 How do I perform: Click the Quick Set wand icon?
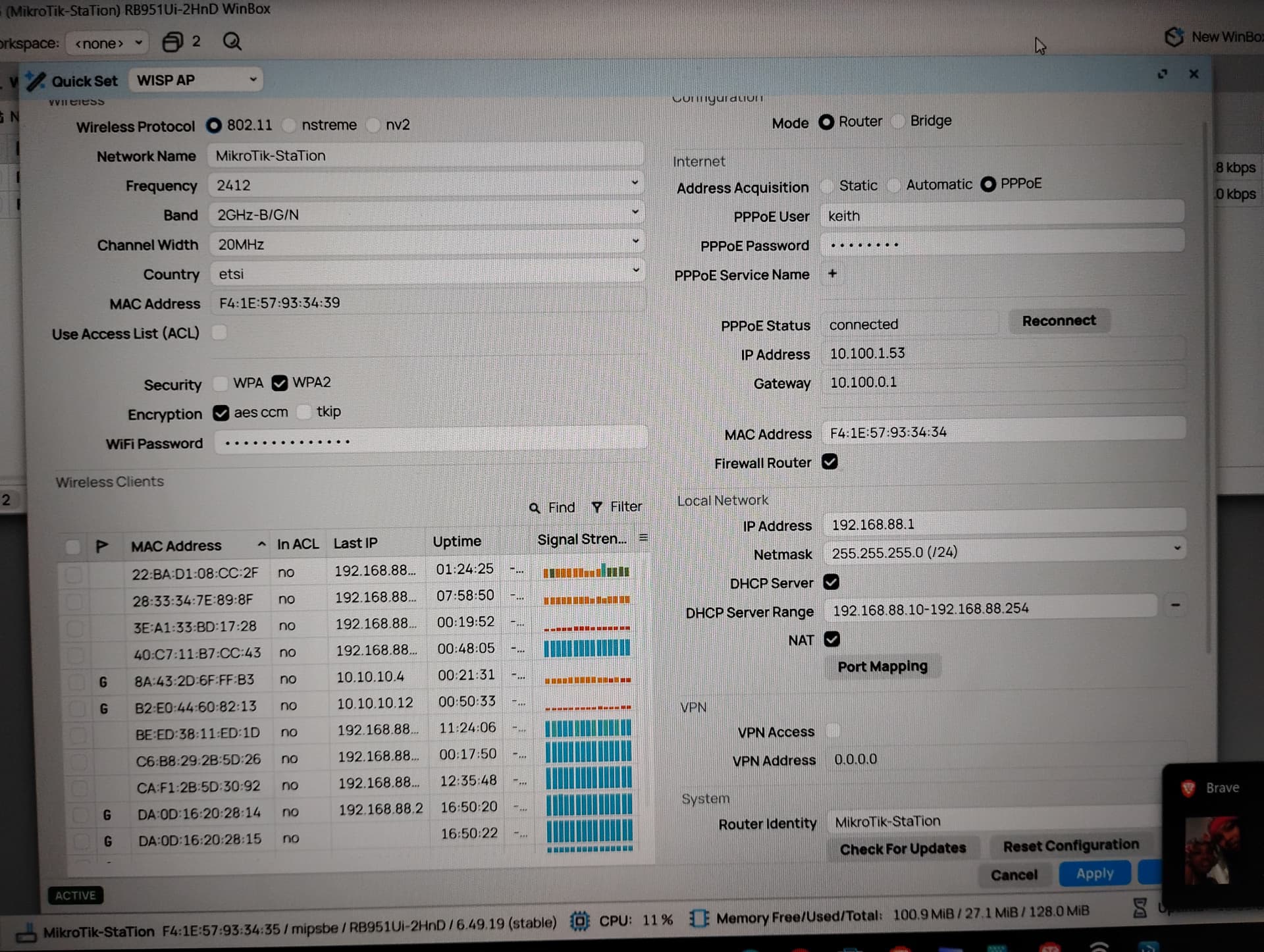pyautogui.click(x=36, y=80)
